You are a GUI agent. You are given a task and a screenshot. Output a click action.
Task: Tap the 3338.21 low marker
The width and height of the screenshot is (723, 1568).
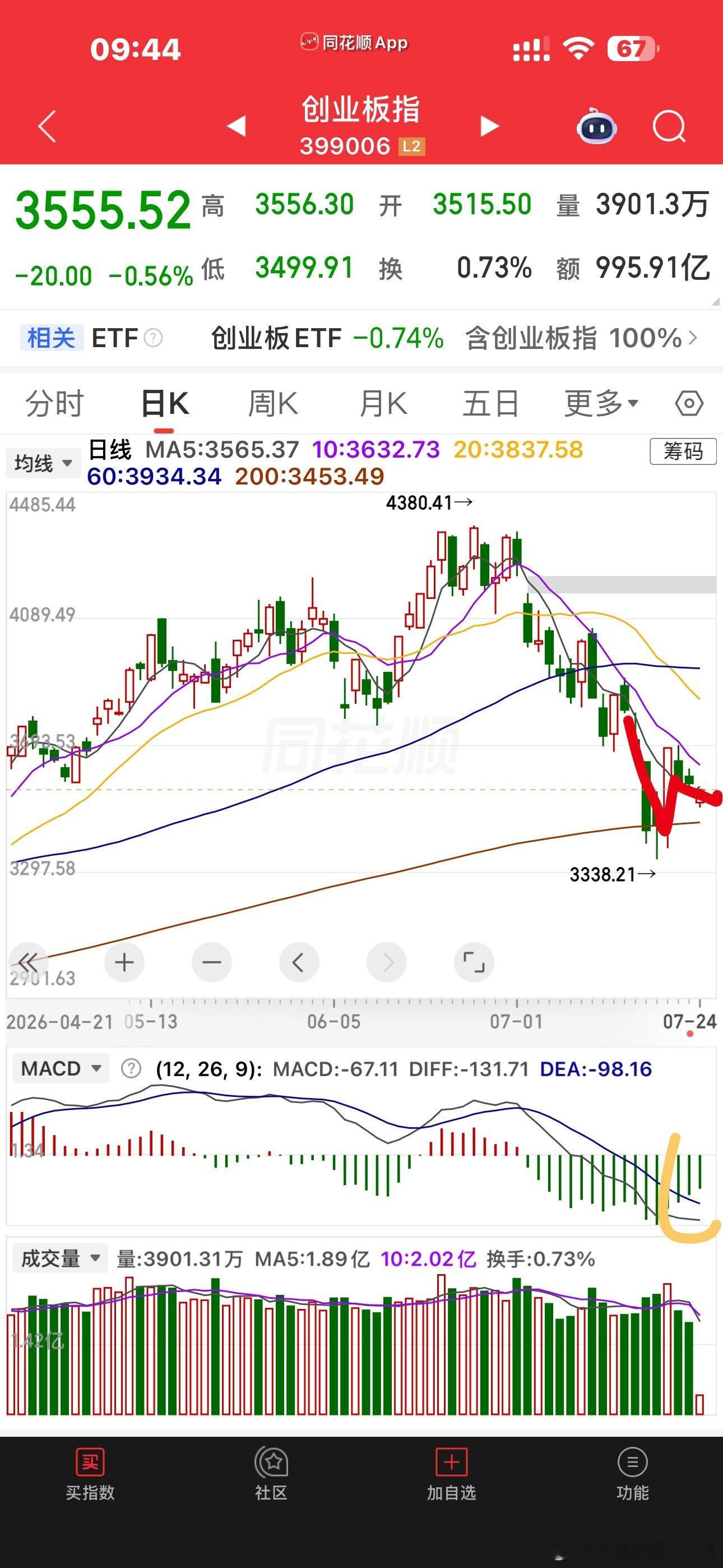pos(613,875)
